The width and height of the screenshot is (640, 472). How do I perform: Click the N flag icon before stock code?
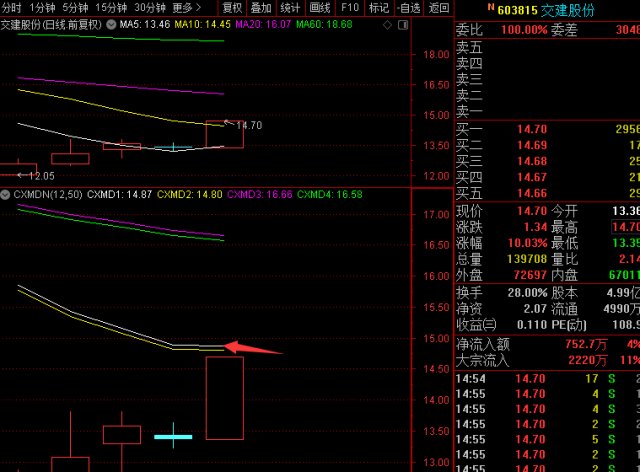click(x=491, y=7)
